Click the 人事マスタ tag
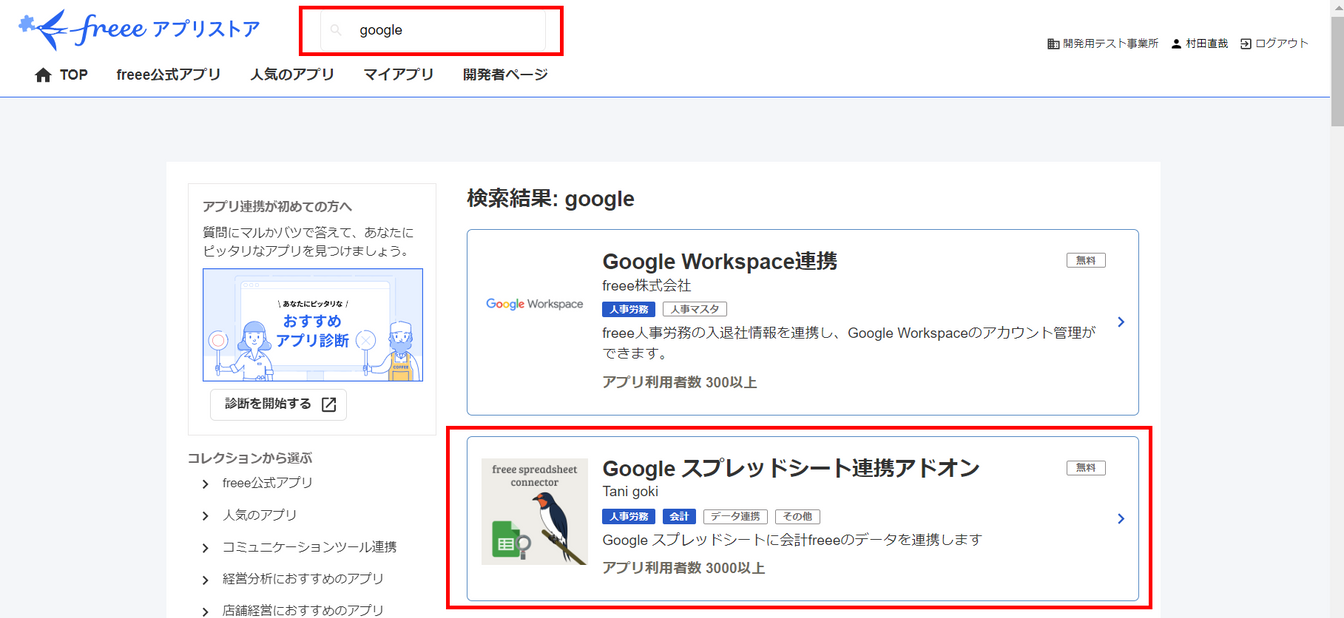Screen dimensions: 1344x618 click(694, 310)
